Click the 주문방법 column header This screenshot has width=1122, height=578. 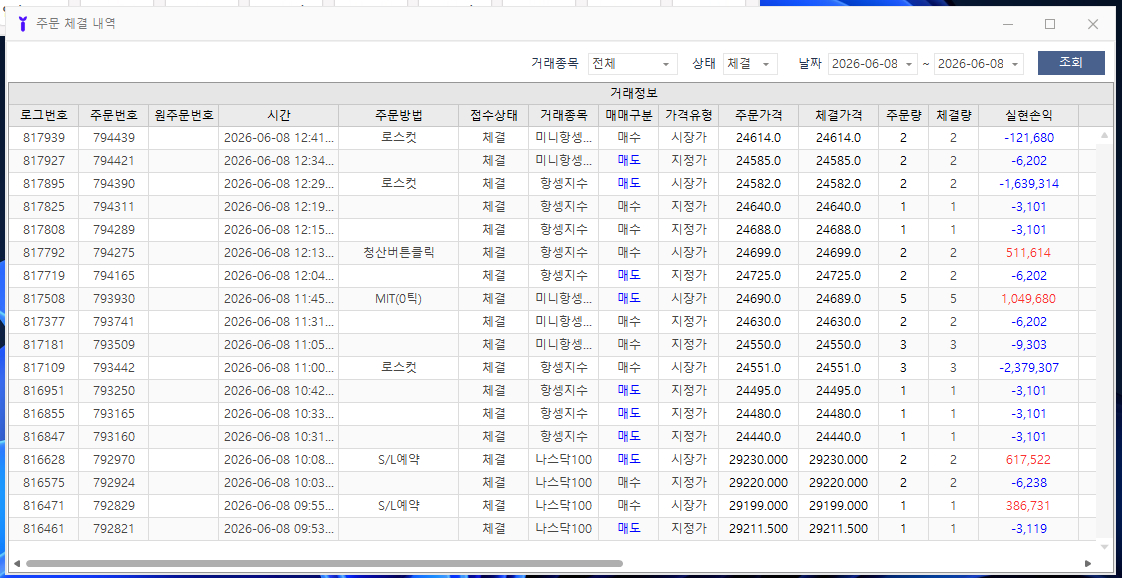coord(399,114)
